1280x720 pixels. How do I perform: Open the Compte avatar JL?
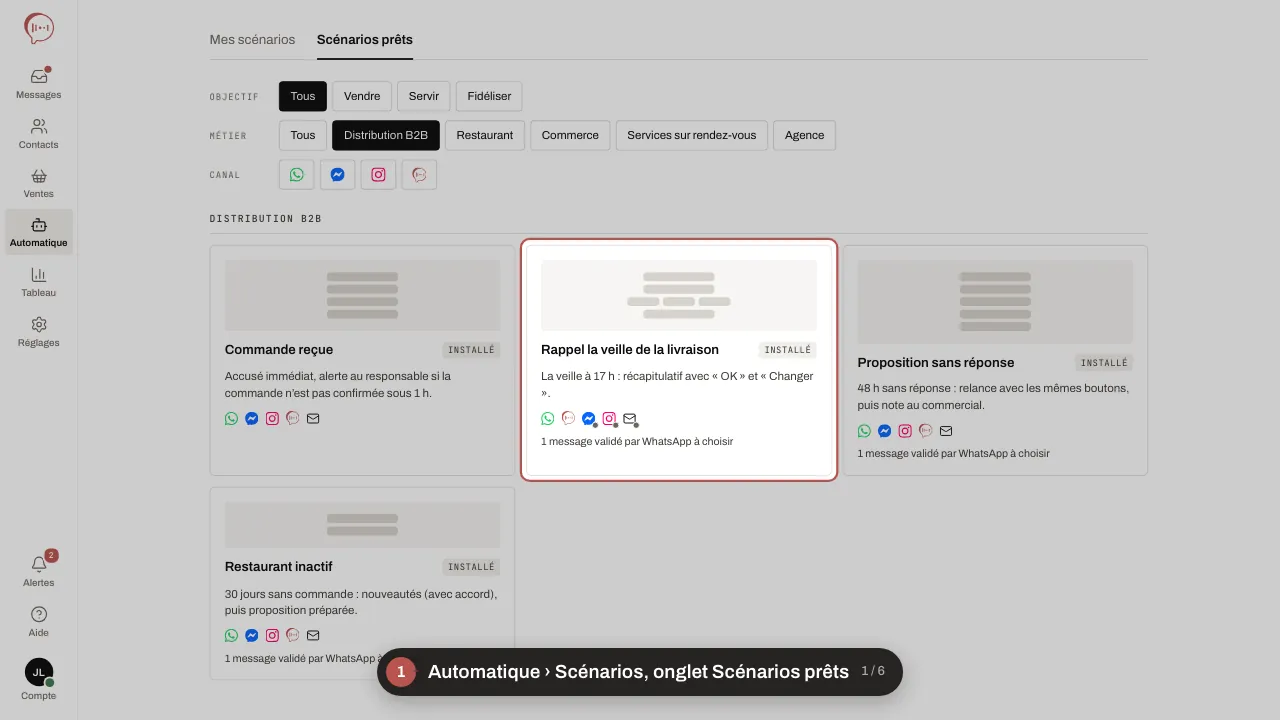coord(39,680)
